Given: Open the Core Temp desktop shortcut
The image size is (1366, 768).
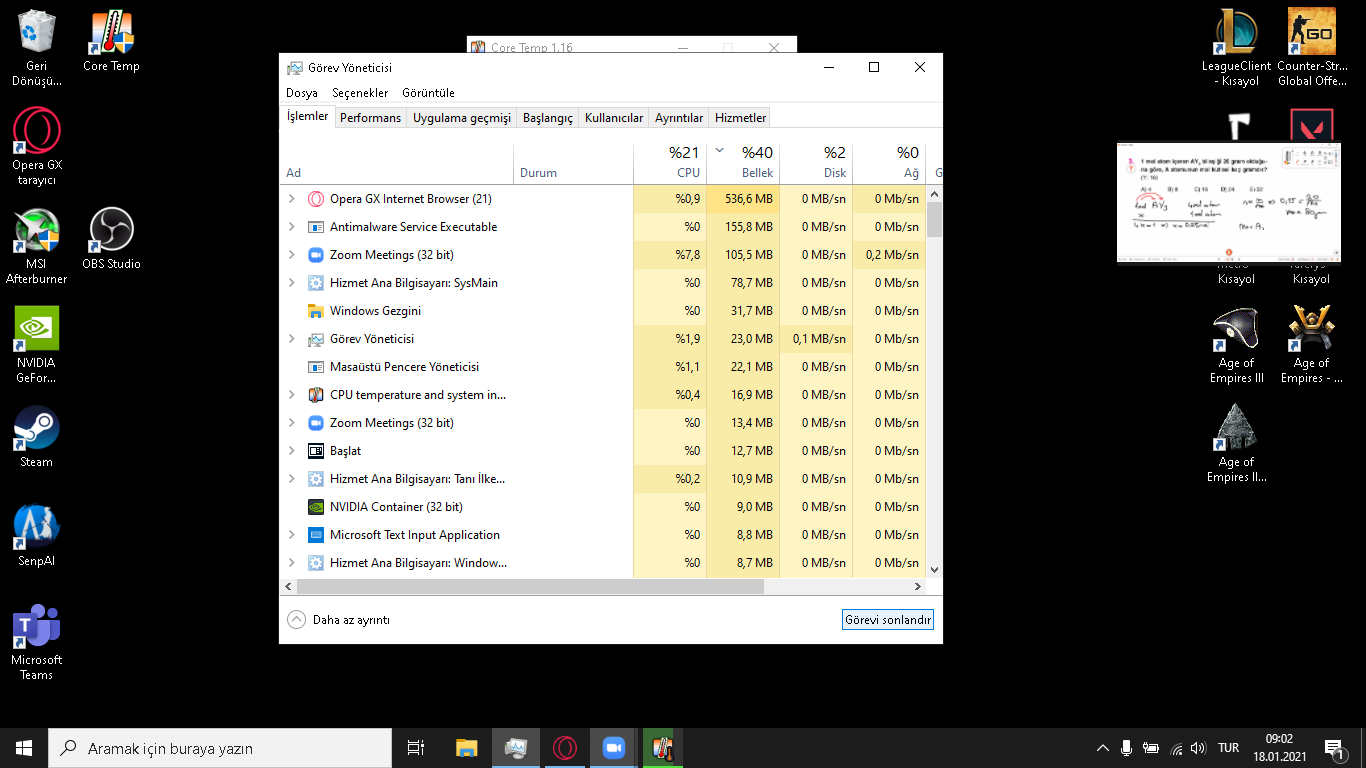Looking at the screenshot, I should [x=111, y=42].
